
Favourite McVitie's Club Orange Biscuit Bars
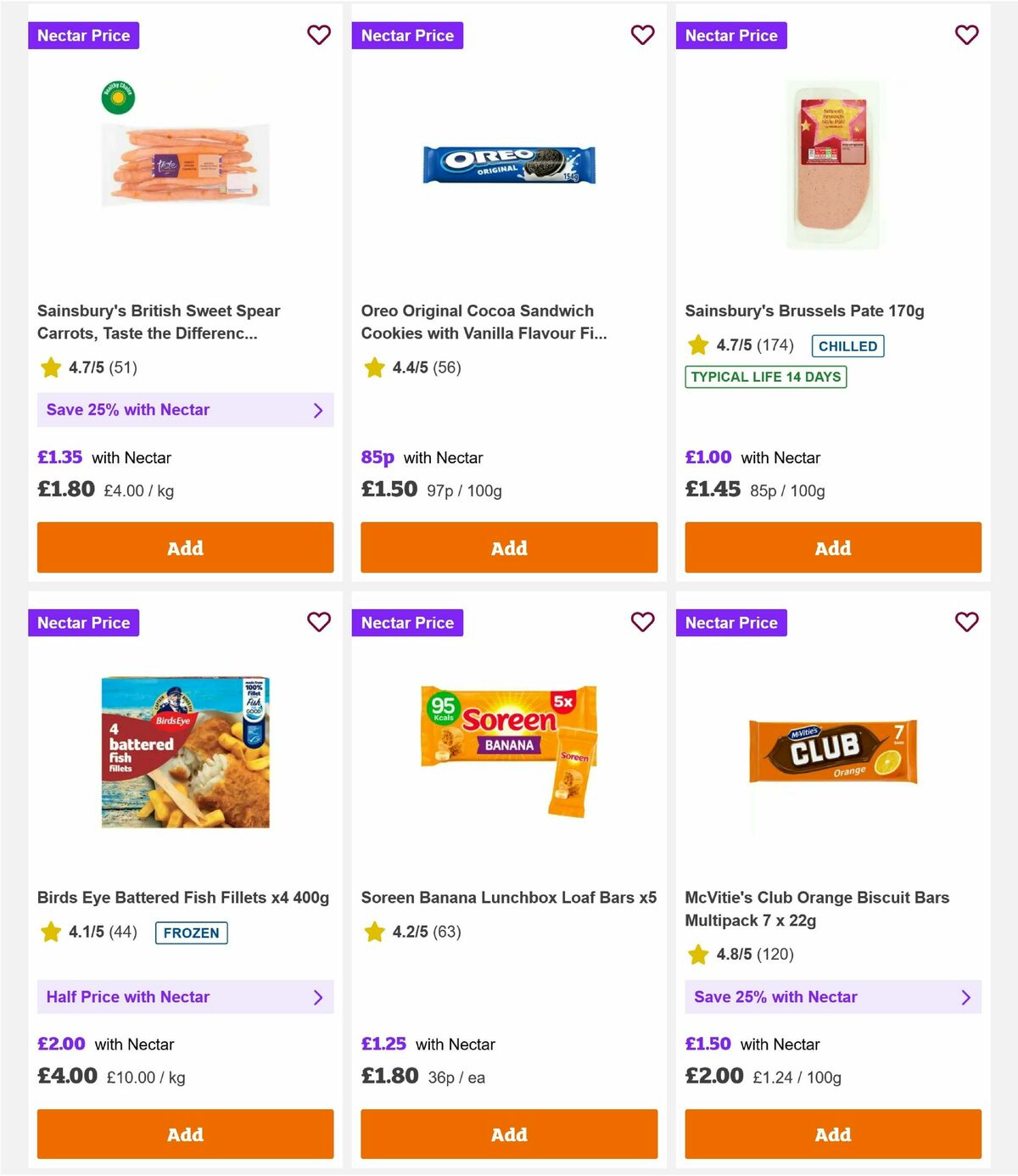point(966,622)
